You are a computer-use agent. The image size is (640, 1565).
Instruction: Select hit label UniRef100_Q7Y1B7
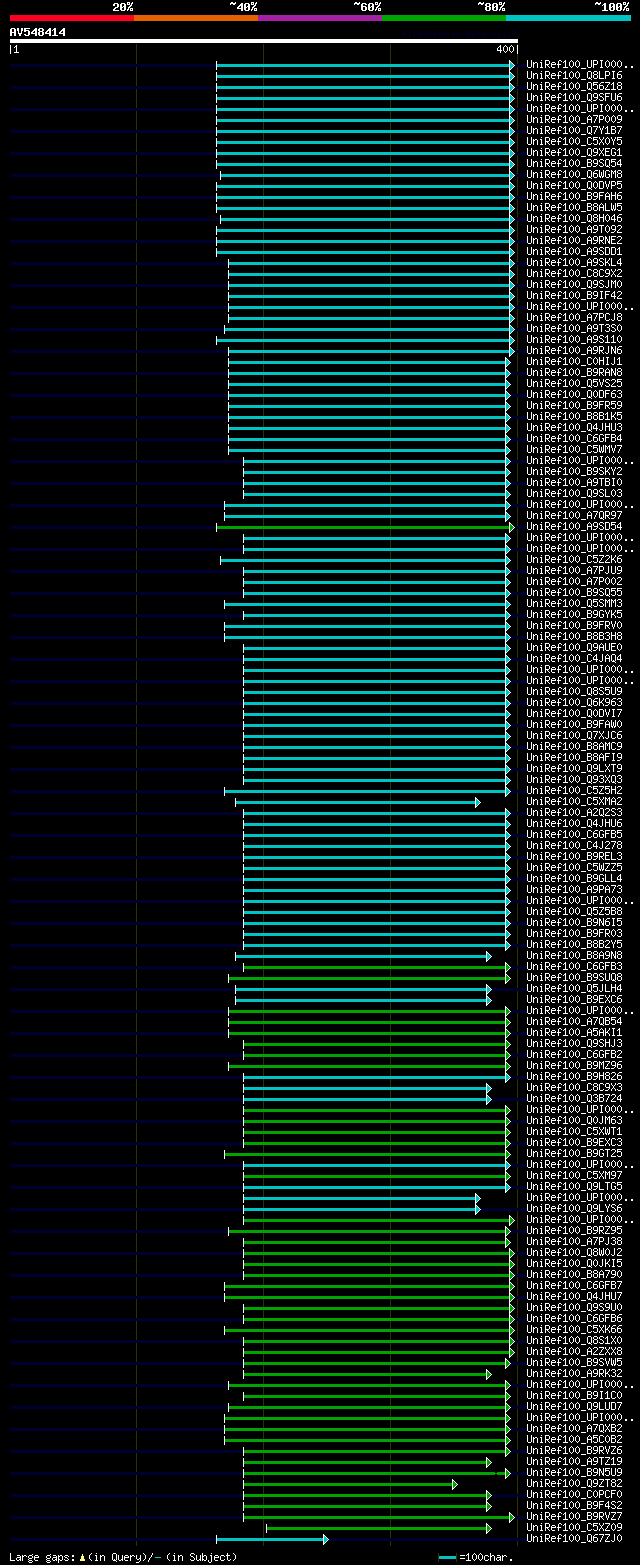(x=574, y=130)
